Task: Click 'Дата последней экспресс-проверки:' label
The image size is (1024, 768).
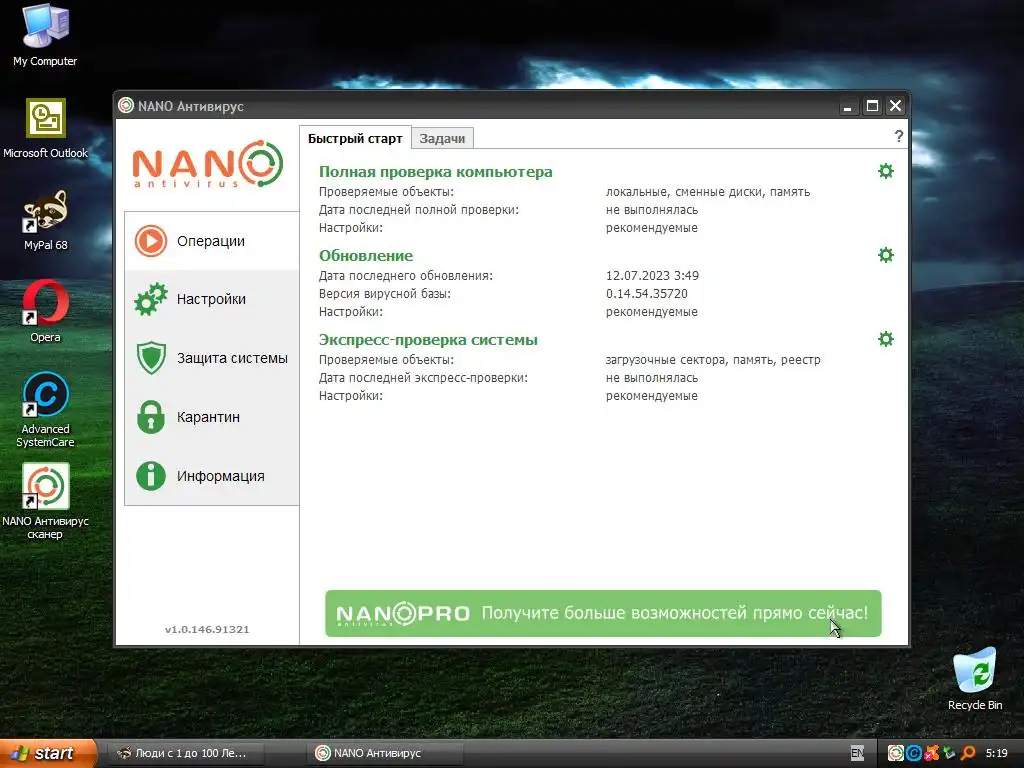Action: click(423, 378)
